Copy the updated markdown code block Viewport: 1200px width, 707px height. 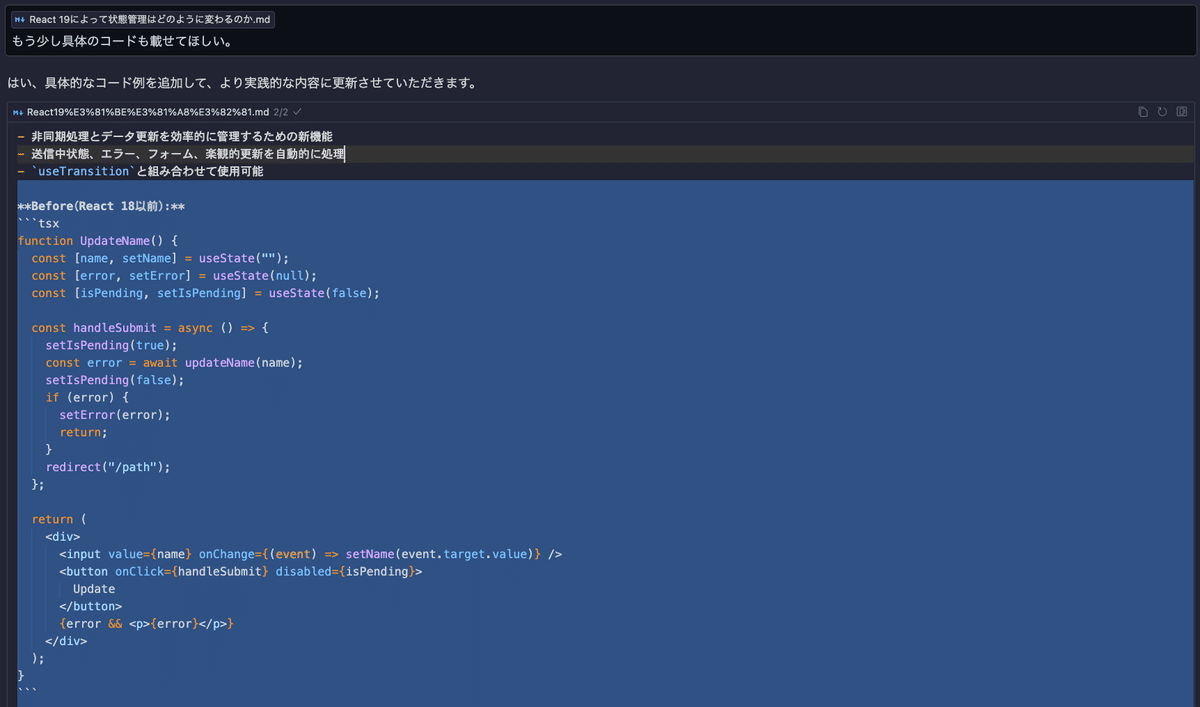pos(1142,112)
